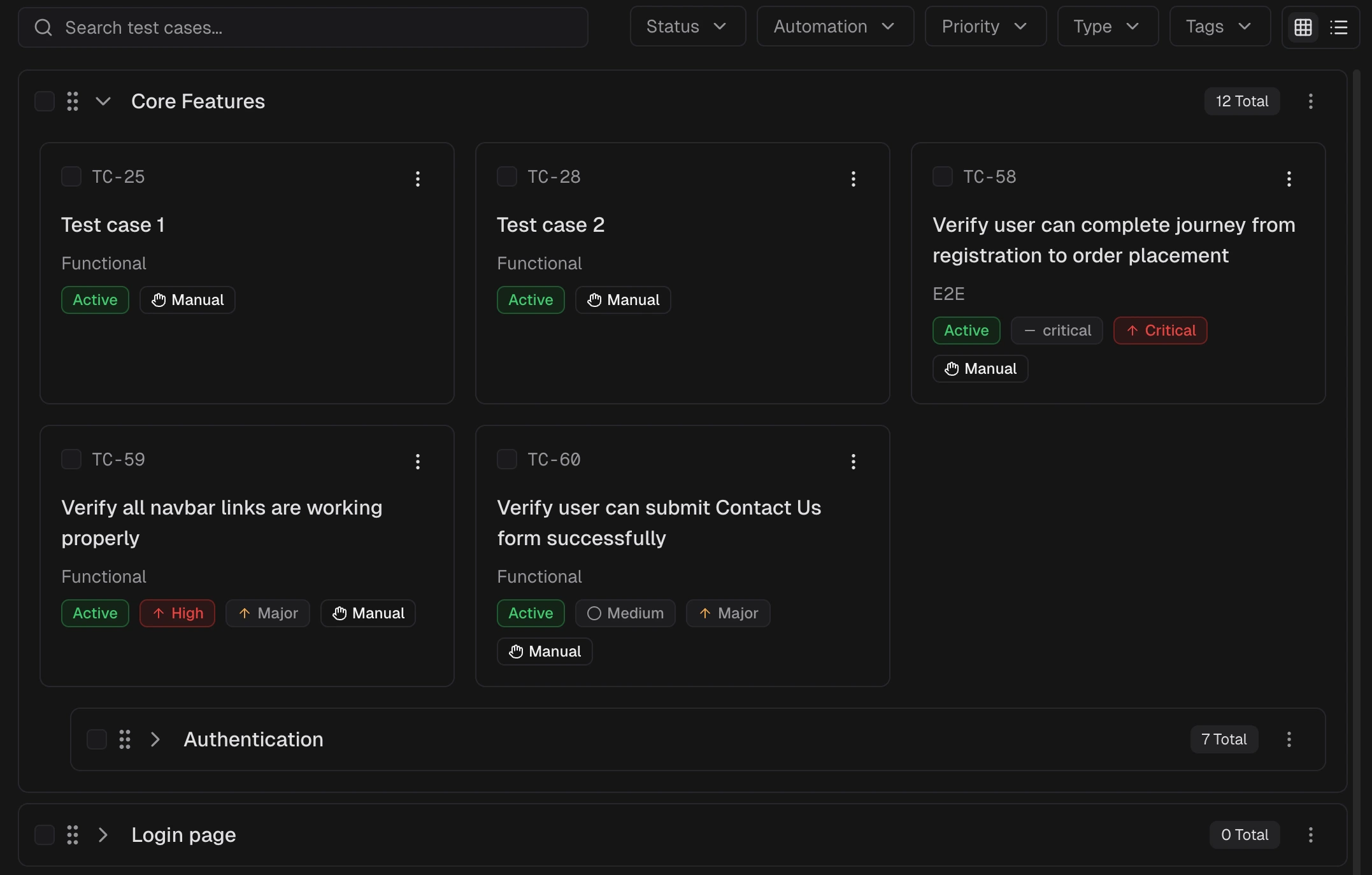Open test case titled Test case 2
Image resolution: width=1372 pixels, height=875 pixels.
(x=550, y=225)
